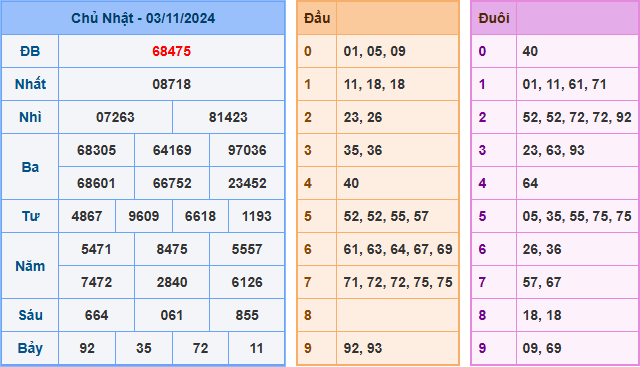Click fifth prize number 7472
This screenshot has height=367, width=640.
point(96,282)
